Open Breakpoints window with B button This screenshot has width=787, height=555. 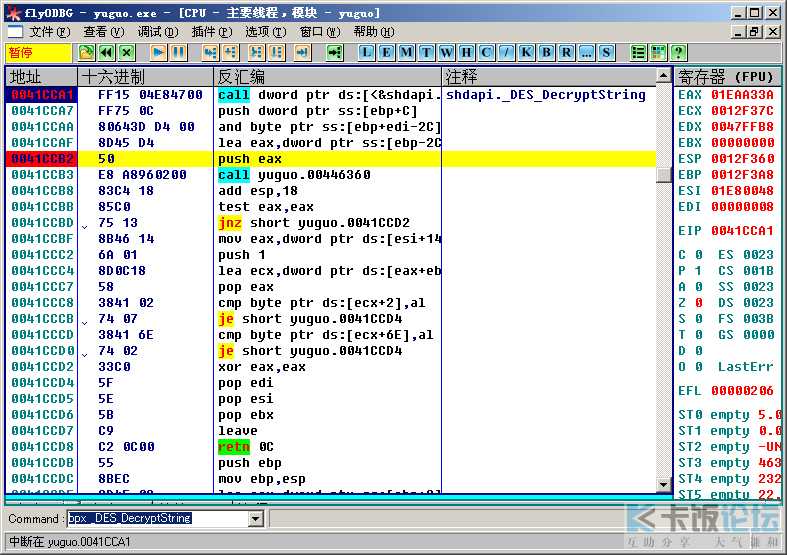click(x=547, y=53)
